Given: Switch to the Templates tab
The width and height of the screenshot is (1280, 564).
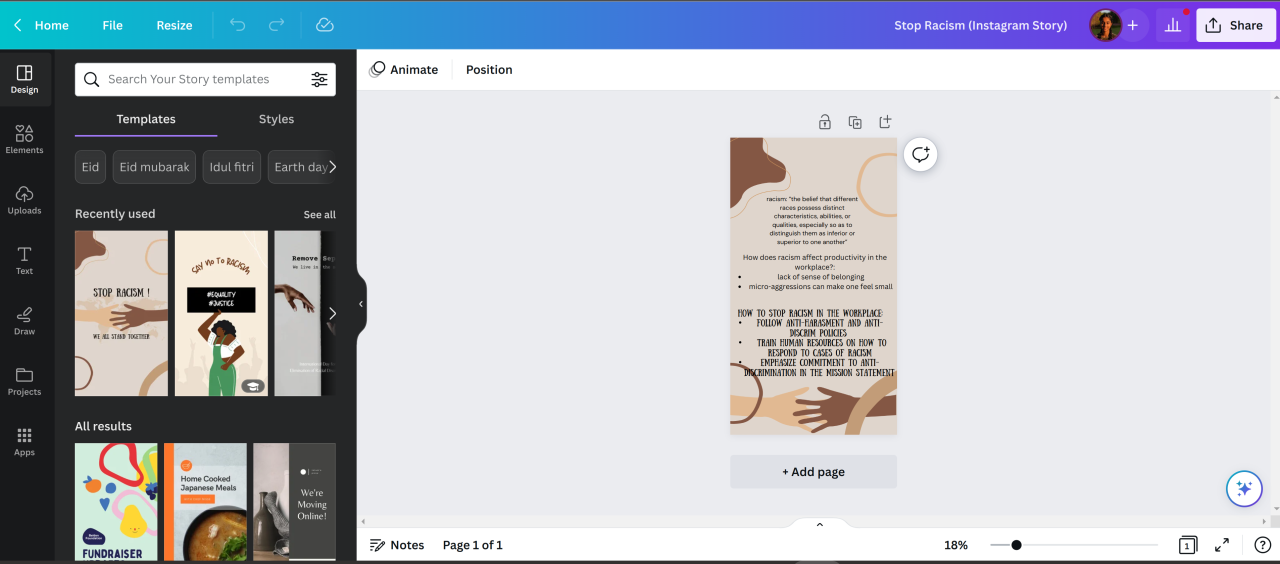Looking at the screenshot, I should (146, 119).
